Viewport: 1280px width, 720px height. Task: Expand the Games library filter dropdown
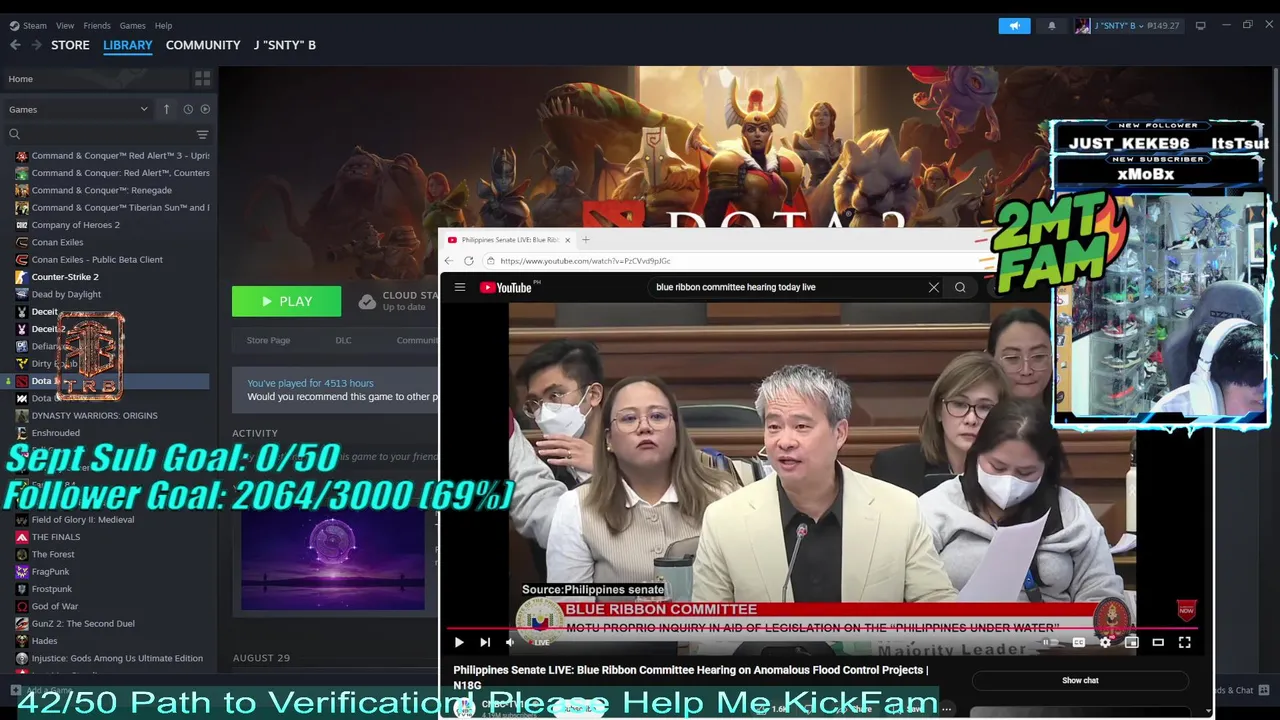click(79, 109)
